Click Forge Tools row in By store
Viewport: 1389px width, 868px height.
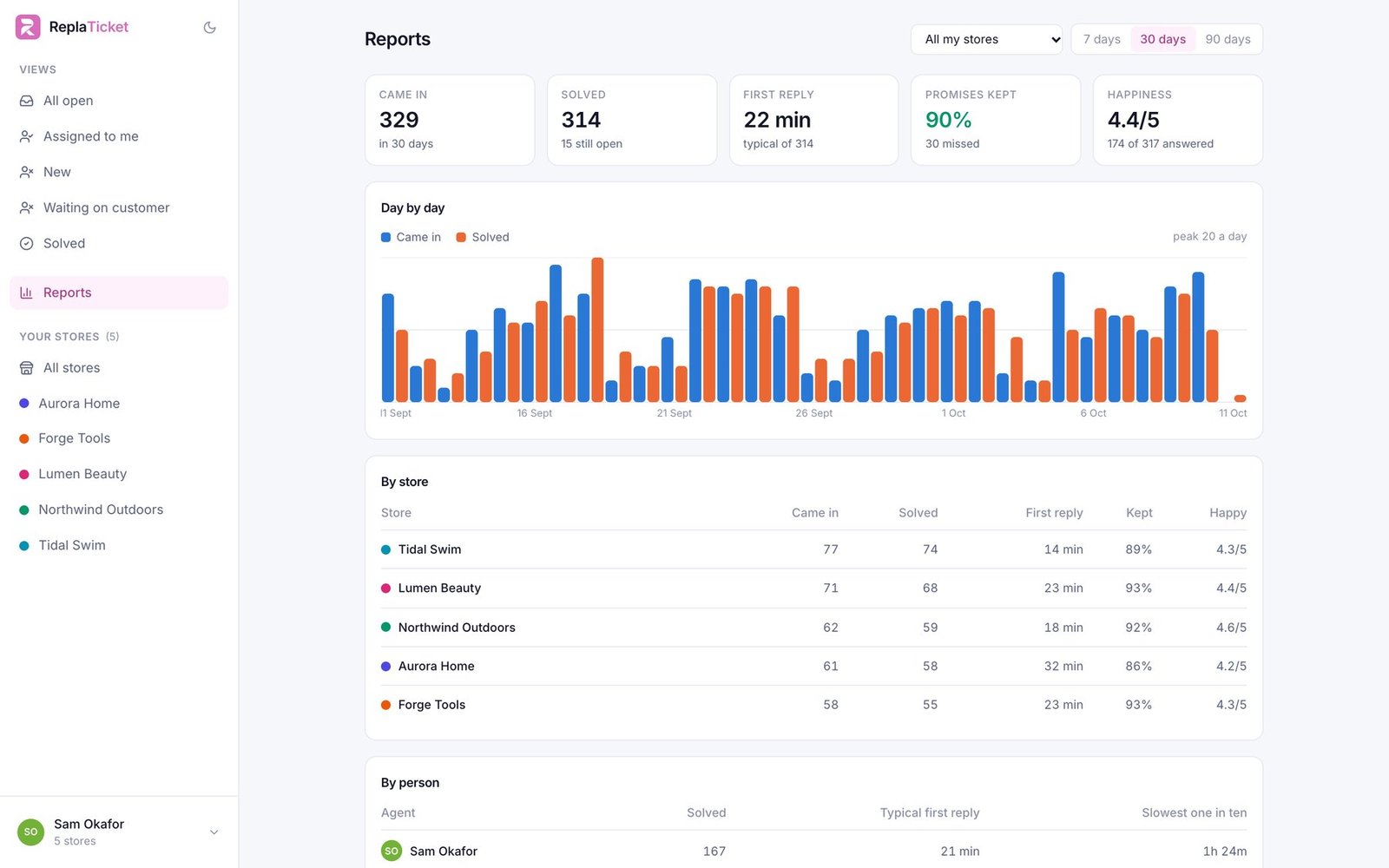(x=813, y=705)
